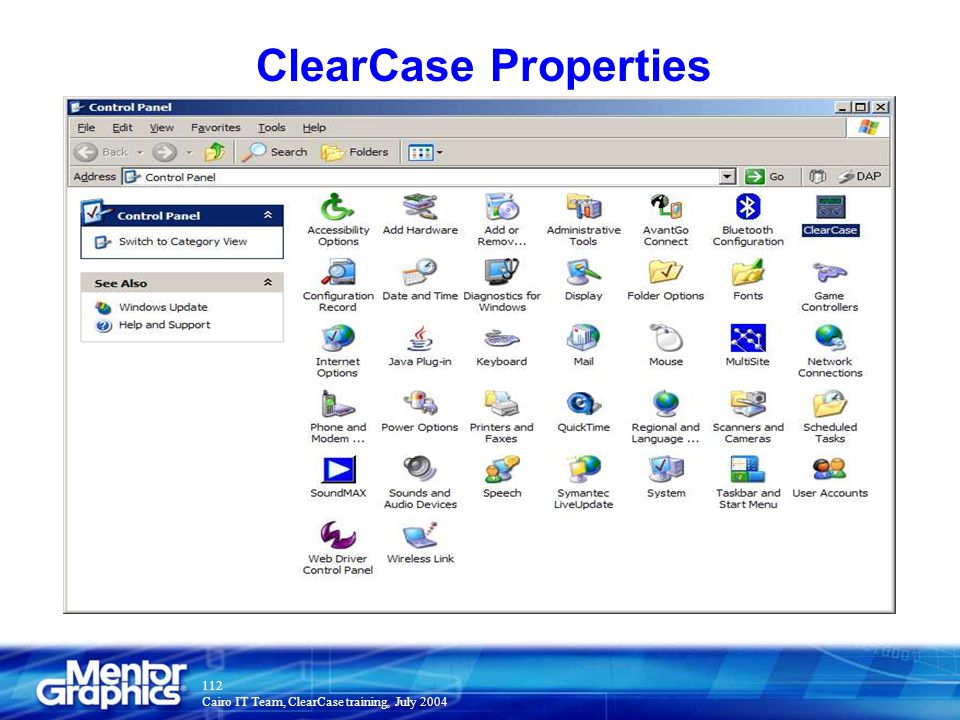960x720 pixels.
Task: Open Game Controllers icon
Action: [x=830, y=272]
